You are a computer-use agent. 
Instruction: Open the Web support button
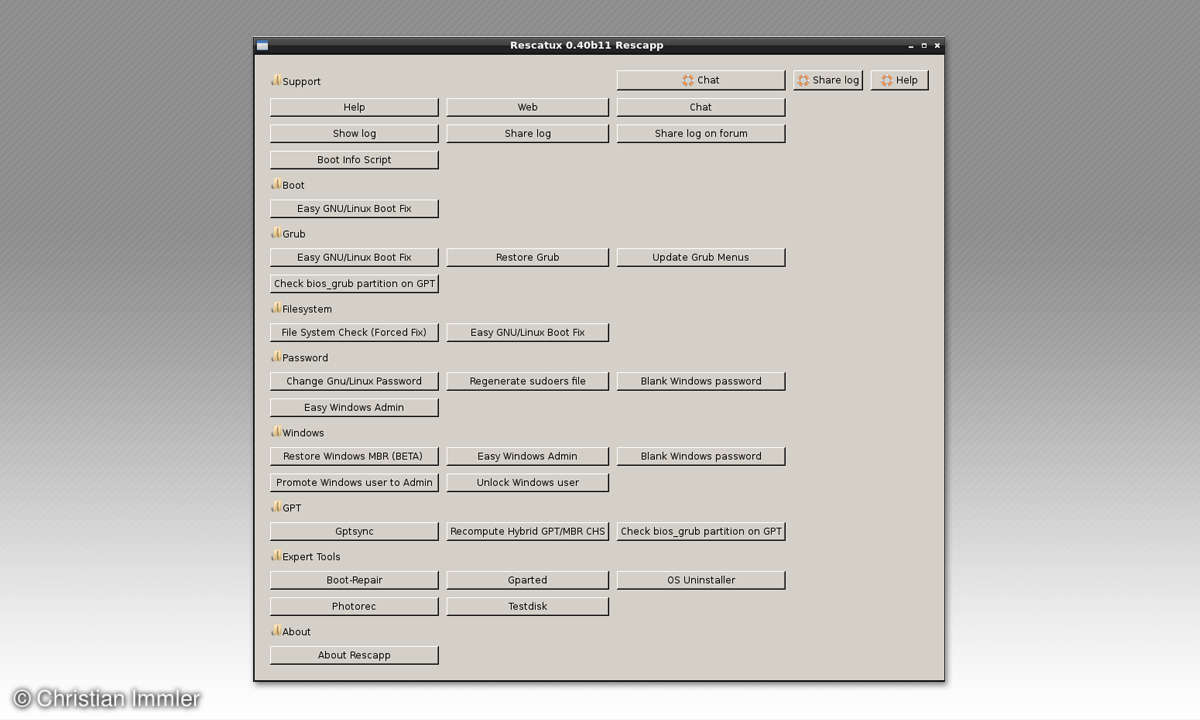pos(527,107)
